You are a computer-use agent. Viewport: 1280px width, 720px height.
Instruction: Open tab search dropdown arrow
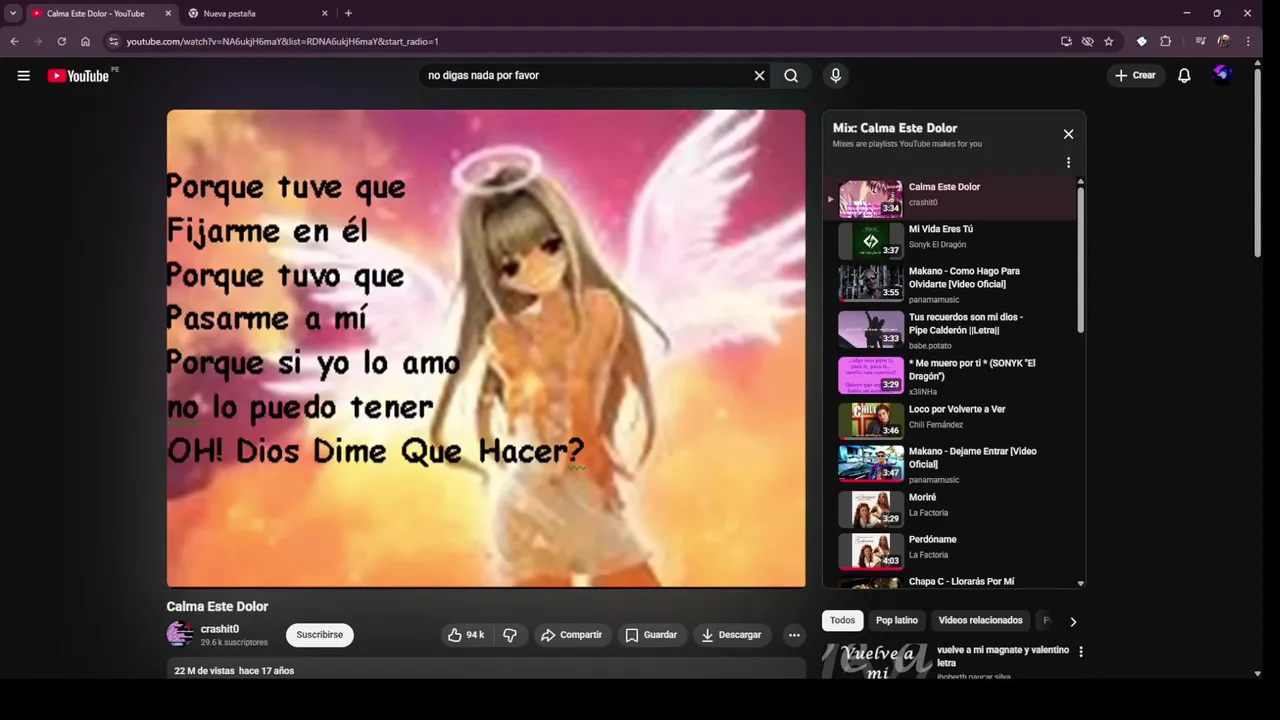13,13
